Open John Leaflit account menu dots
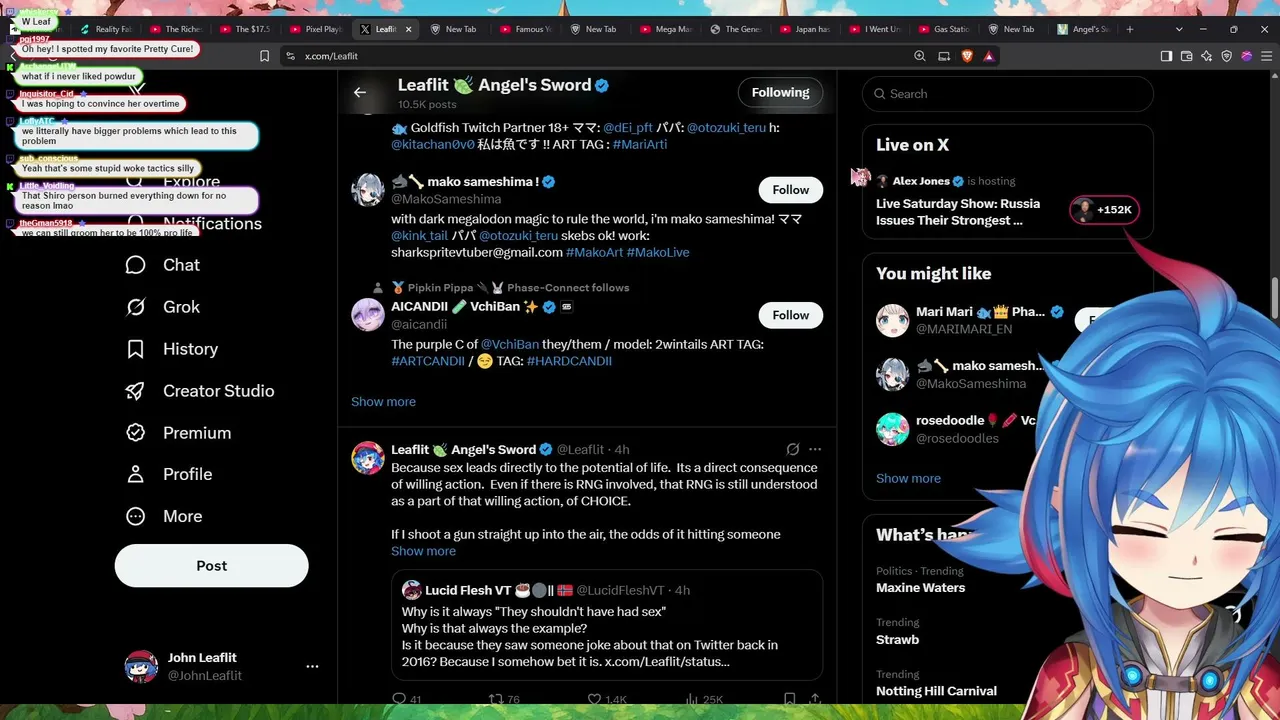The image size is (1280, 720). pos(312,666)
